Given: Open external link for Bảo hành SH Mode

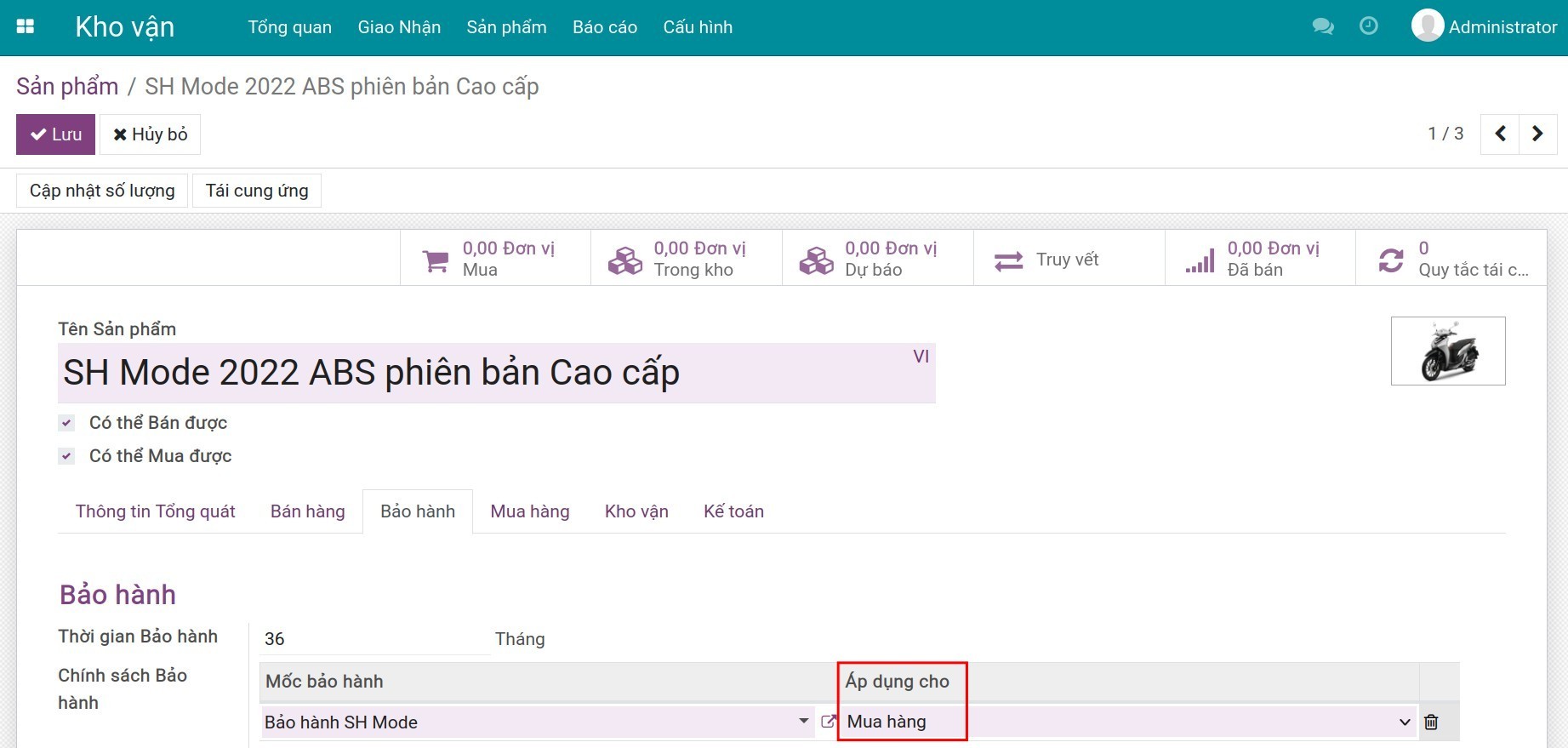Looking at the screenshot, I should [x=828, y=722].
